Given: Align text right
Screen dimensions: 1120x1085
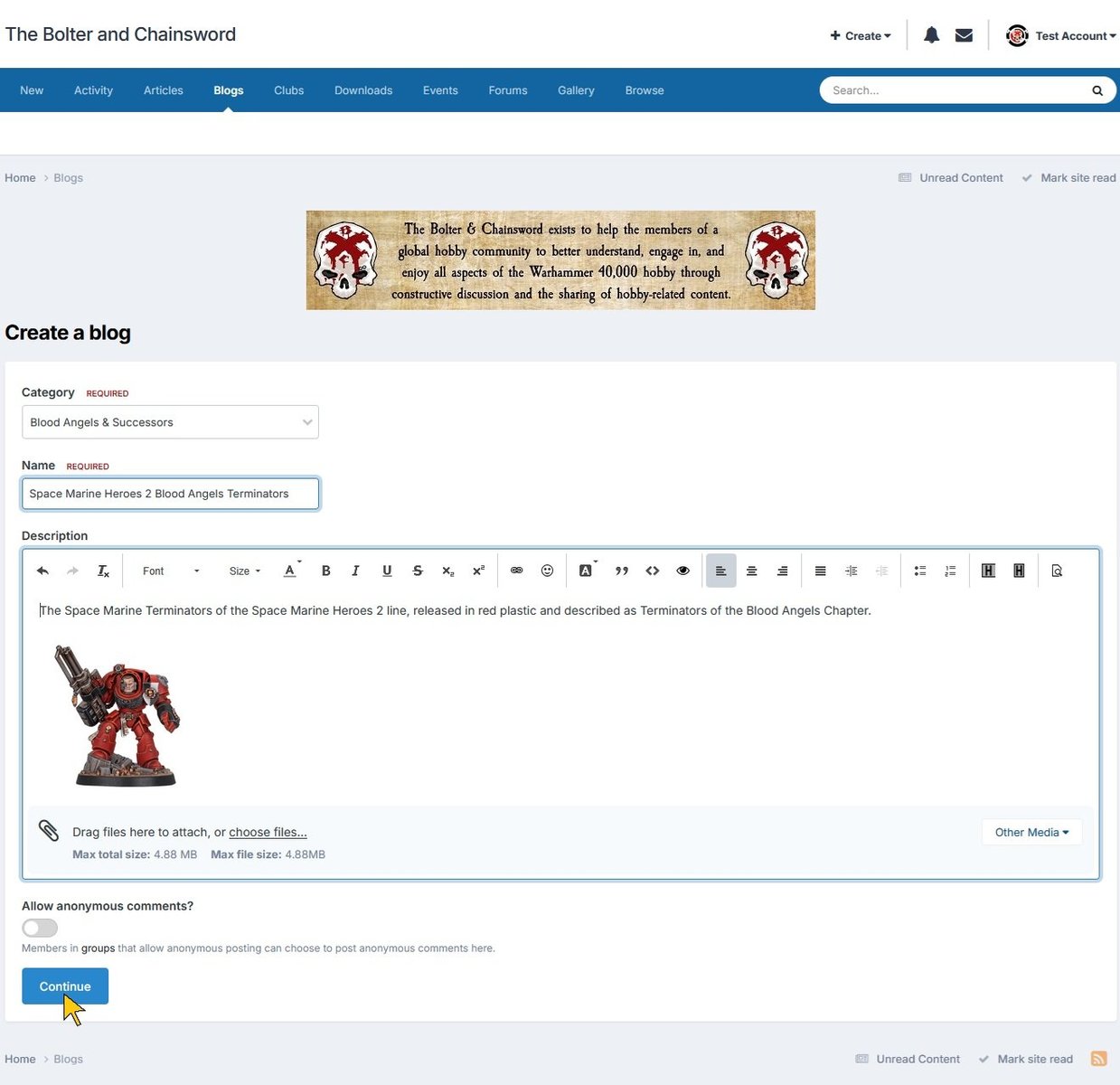Looking at the screenshot, I should coord(783,571).
